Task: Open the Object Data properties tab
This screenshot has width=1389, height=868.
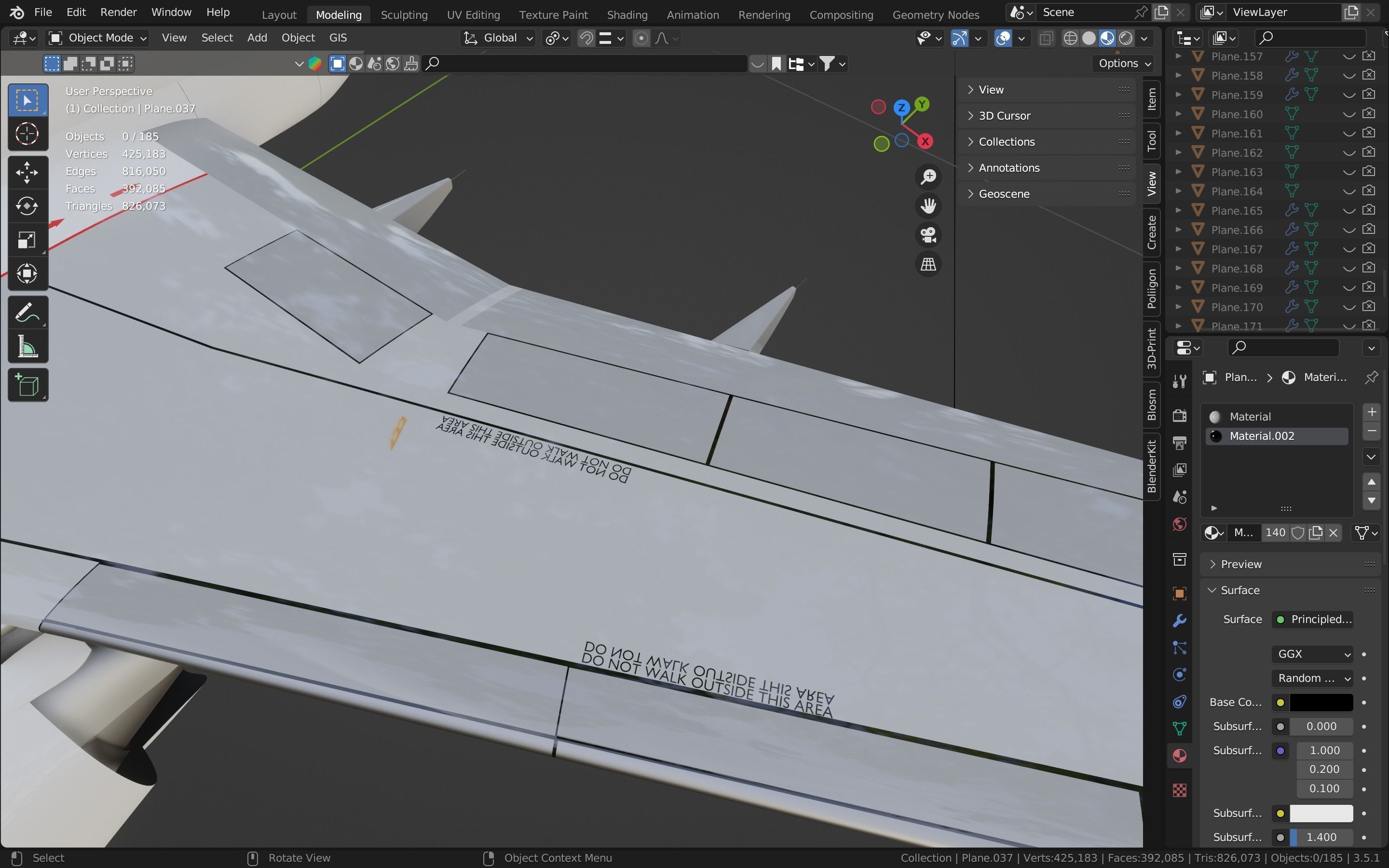Action: 1180,729
